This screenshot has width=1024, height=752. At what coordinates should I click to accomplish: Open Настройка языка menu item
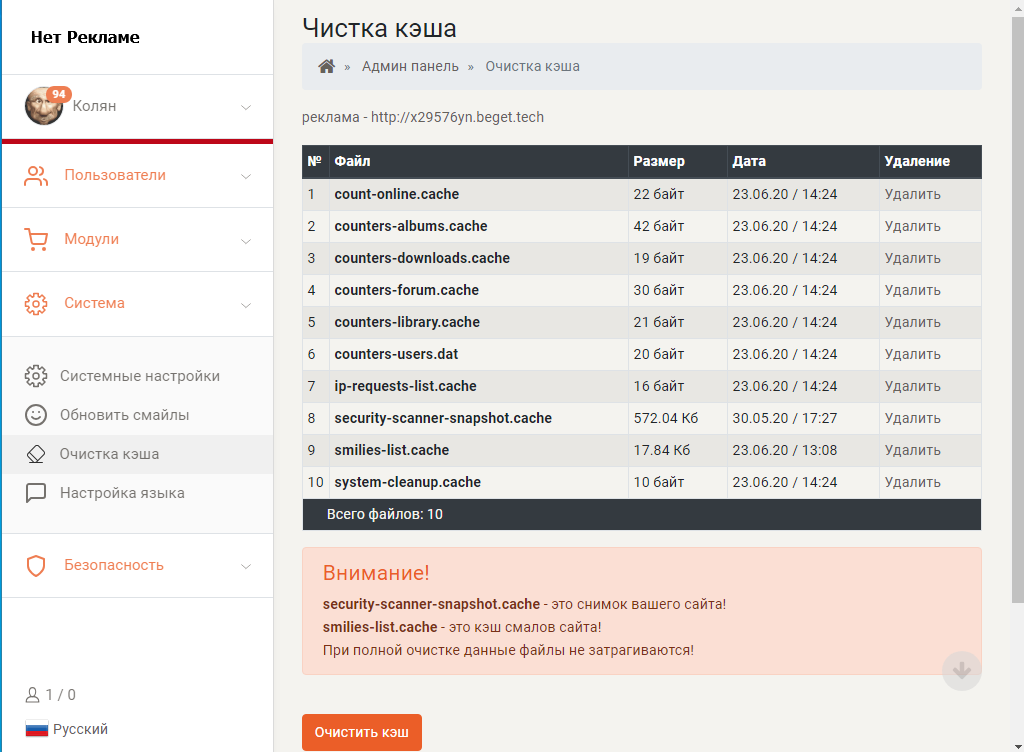122,493
